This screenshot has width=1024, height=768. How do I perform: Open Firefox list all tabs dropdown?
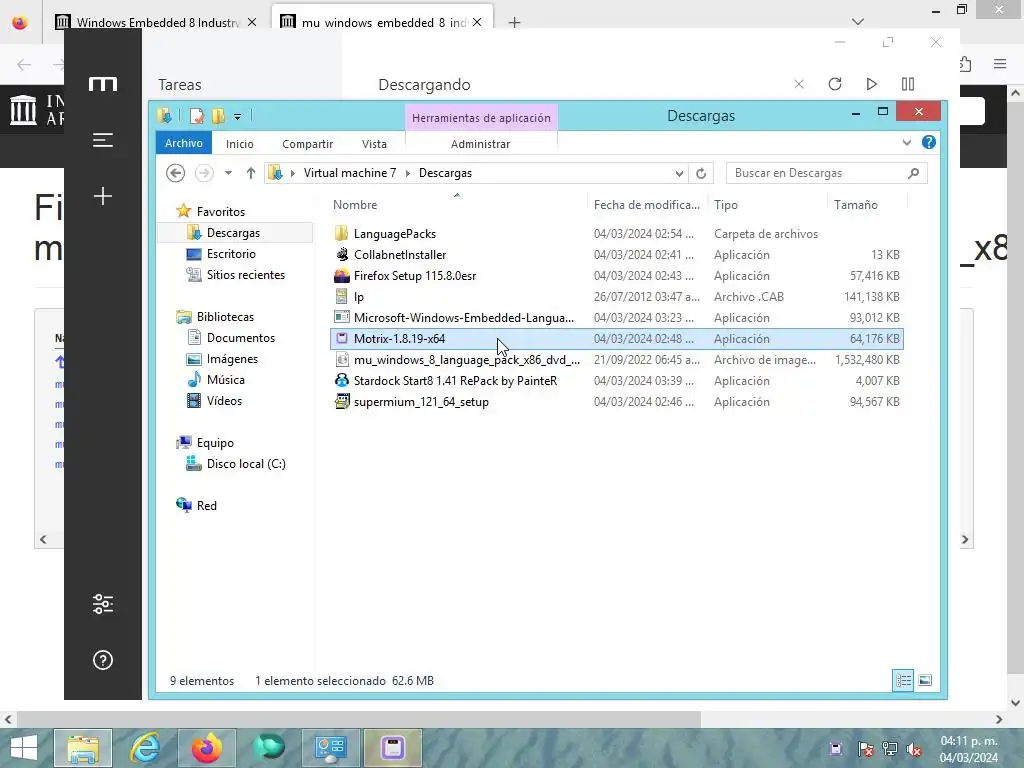(x=857, y=22)
